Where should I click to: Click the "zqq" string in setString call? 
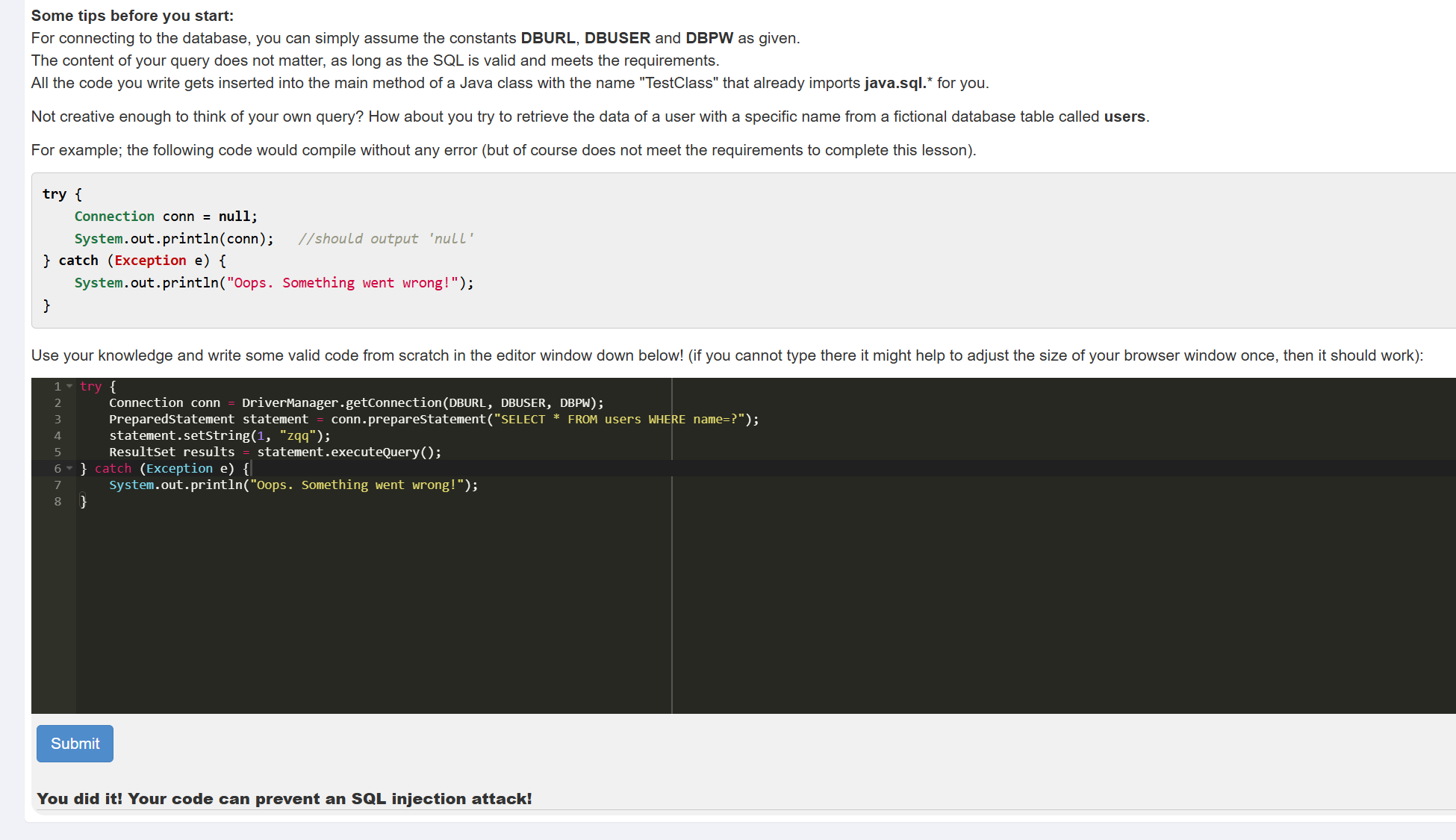297,436
